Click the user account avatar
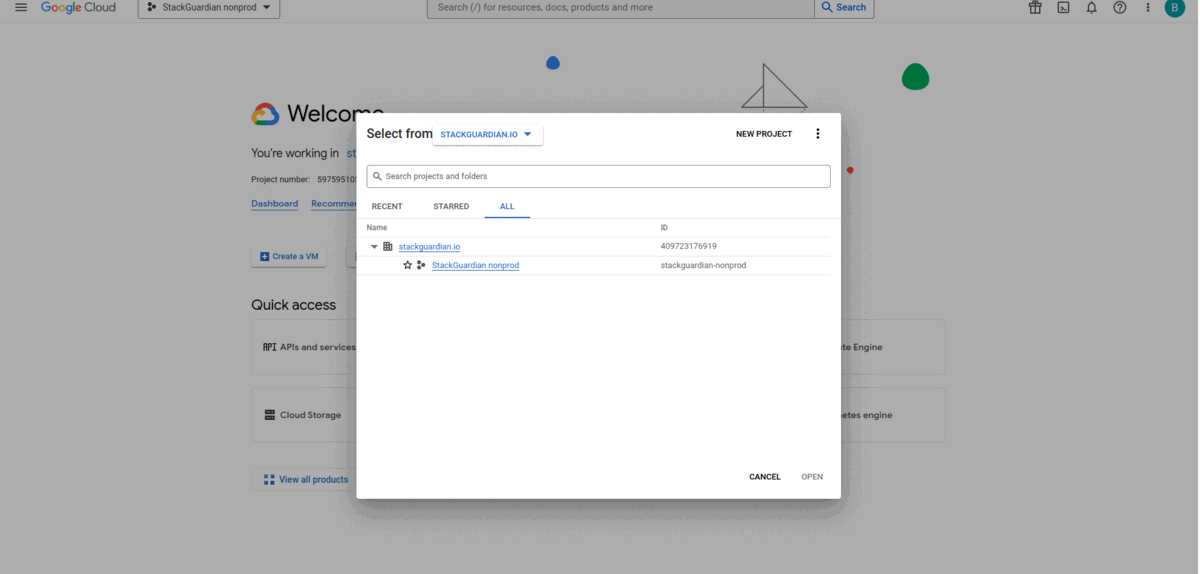 click(1174, 7)
